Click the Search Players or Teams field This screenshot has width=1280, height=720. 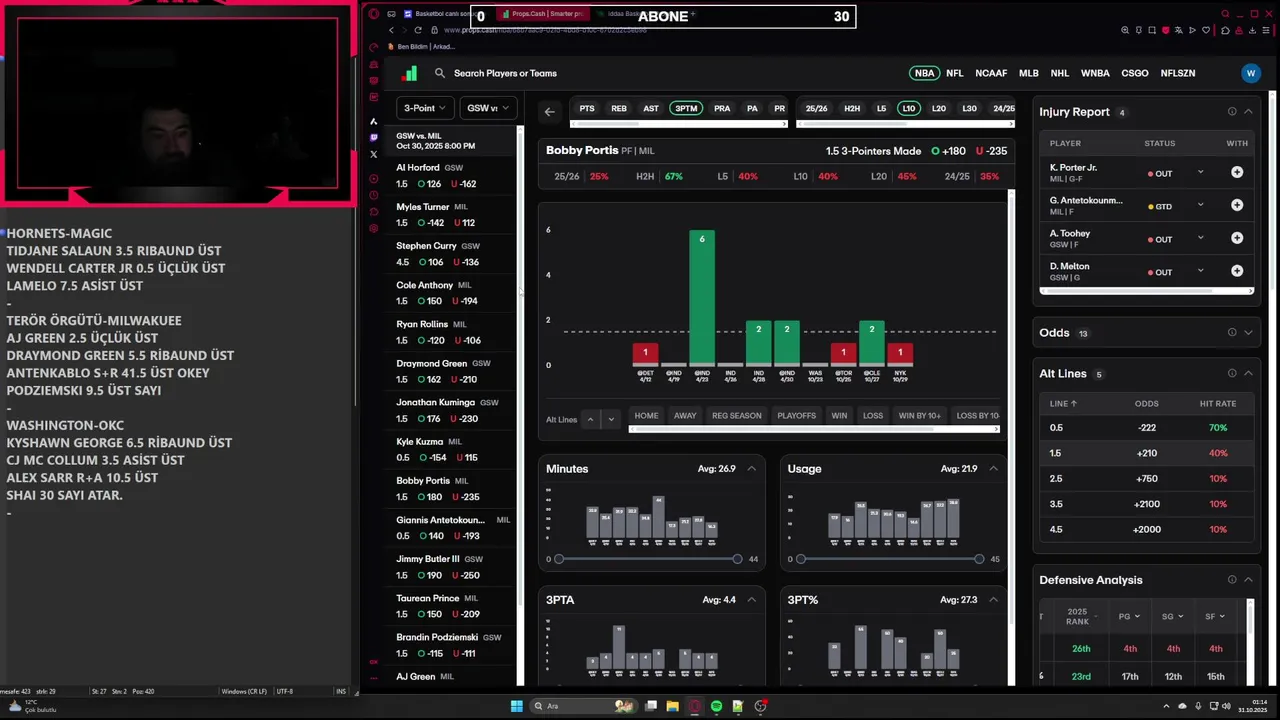[505, 73]
